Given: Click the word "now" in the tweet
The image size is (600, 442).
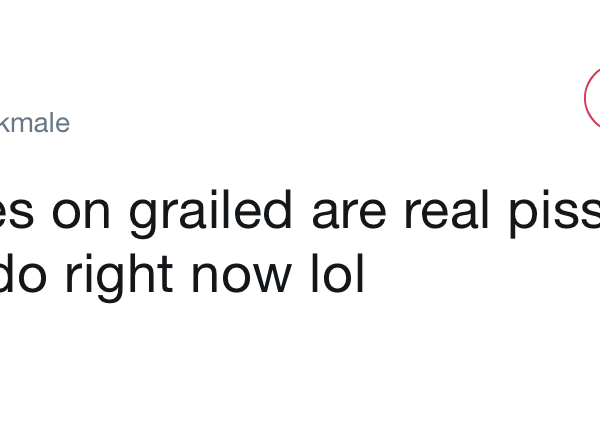Looking at the screenshot, I should 239,275.
